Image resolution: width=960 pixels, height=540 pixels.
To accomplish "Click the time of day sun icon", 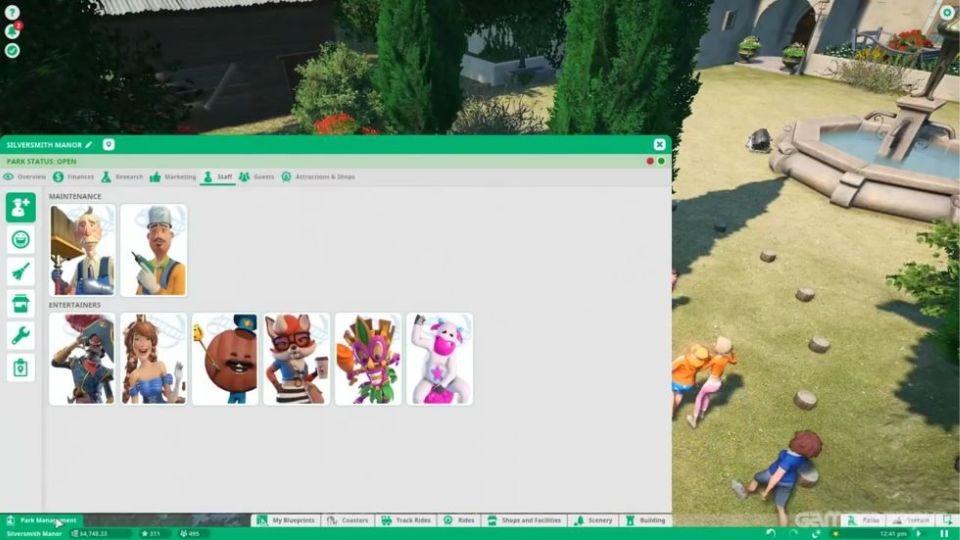I will pyautogui.click(x=835, y=534).
